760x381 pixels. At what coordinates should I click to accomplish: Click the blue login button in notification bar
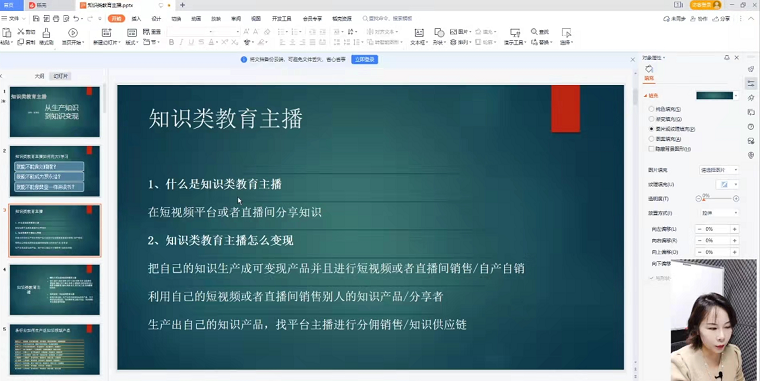coord(365,59)
